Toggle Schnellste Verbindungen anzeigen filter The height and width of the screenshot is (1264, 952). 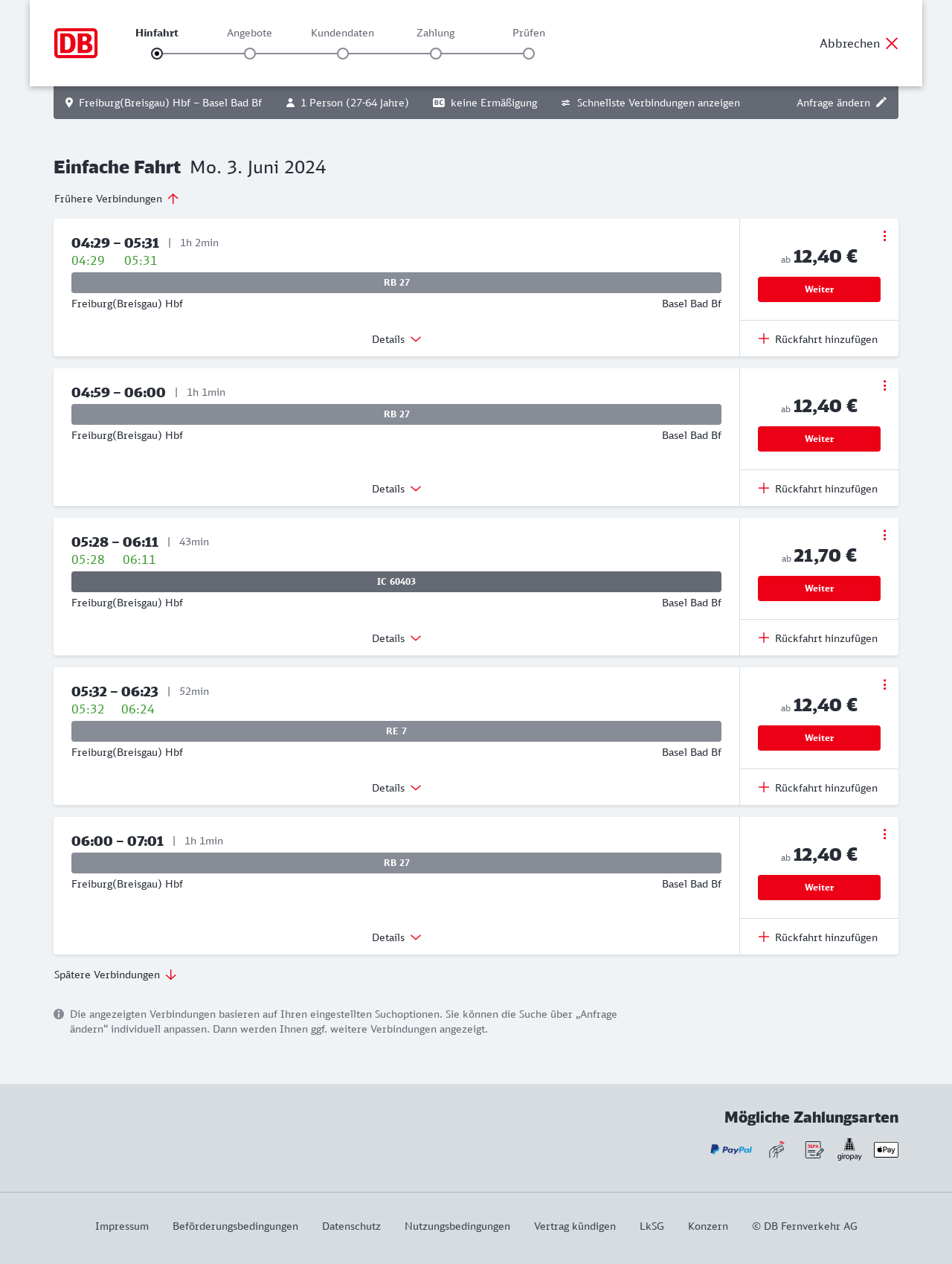650,103
